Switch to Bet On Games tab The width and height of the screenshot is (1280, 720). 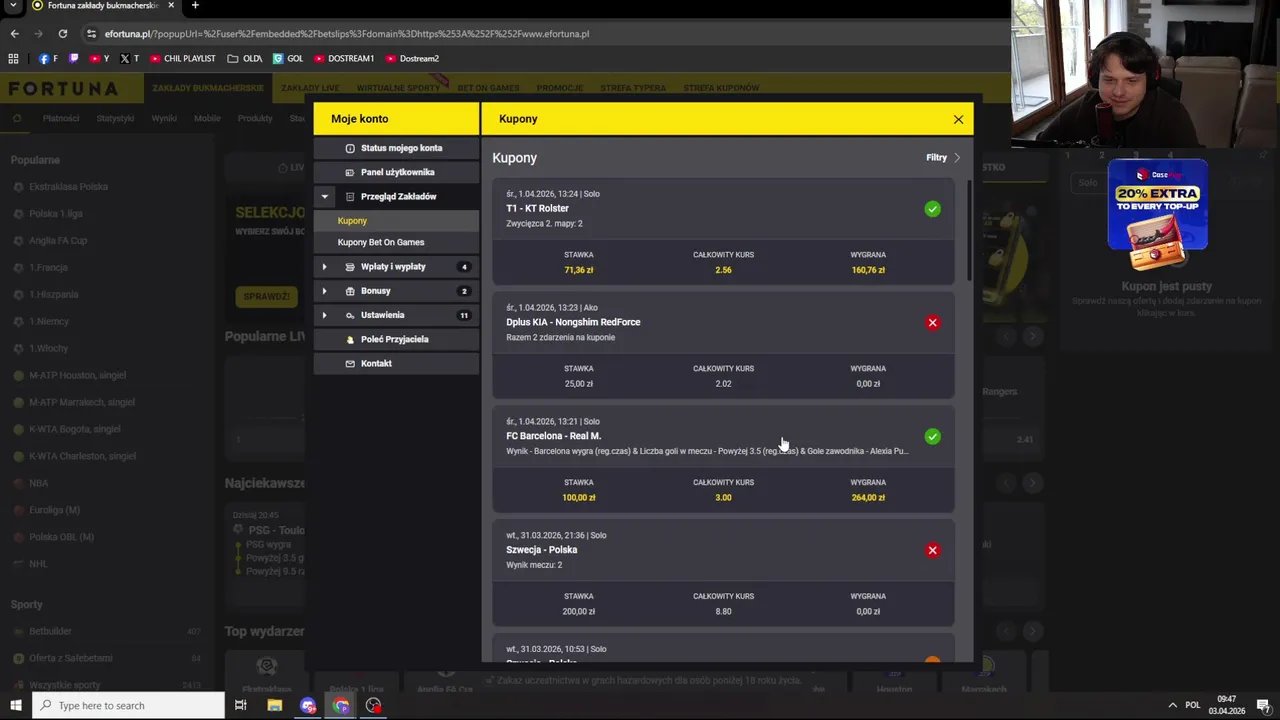[489, 88]
